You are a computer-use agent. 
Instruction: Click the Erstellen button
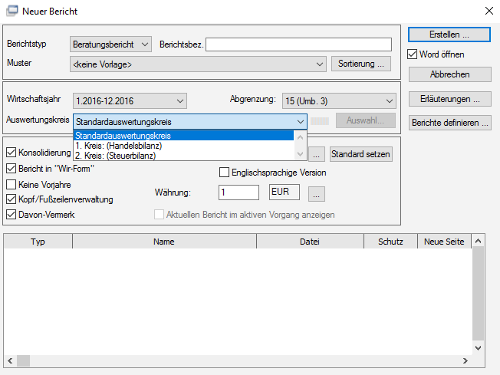449,35
